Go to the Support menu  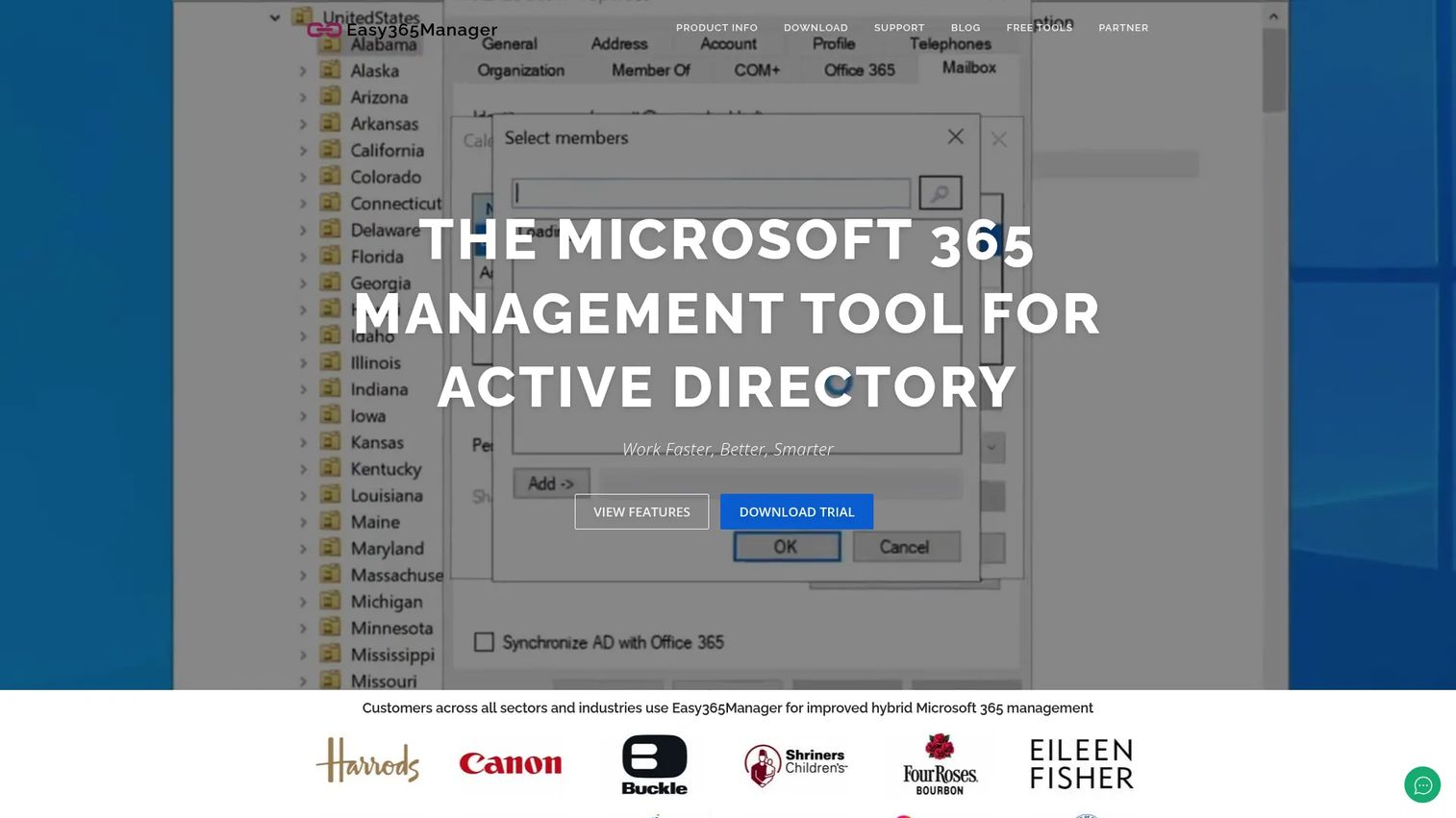(x=899, y=28)
